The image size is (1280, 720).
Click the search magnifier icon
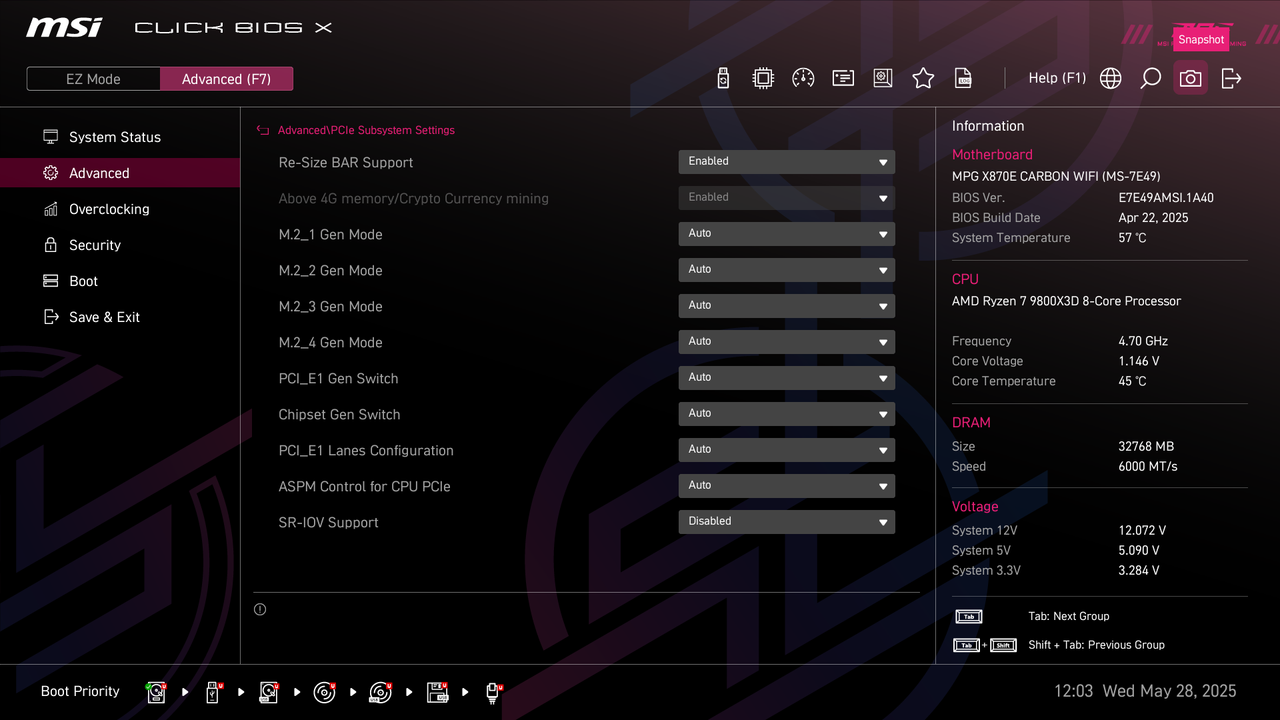click(x=1151, y=78)
